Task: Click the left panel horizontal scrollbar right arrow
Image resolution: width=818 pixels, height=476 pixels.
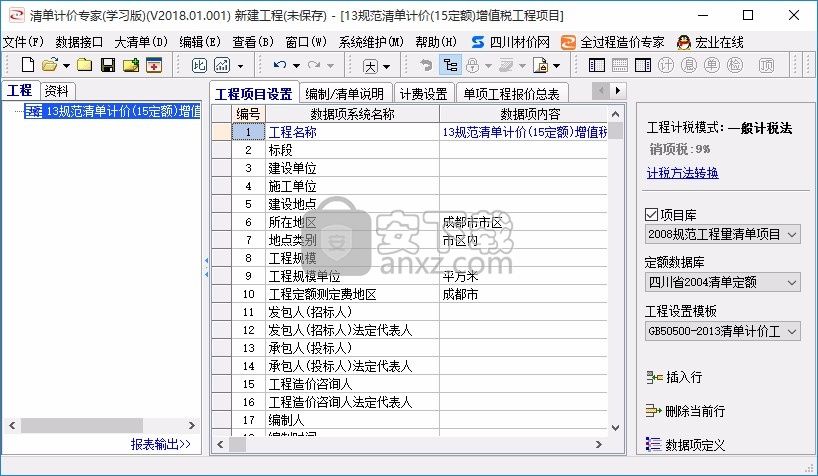Action: [x=191, y=425]
